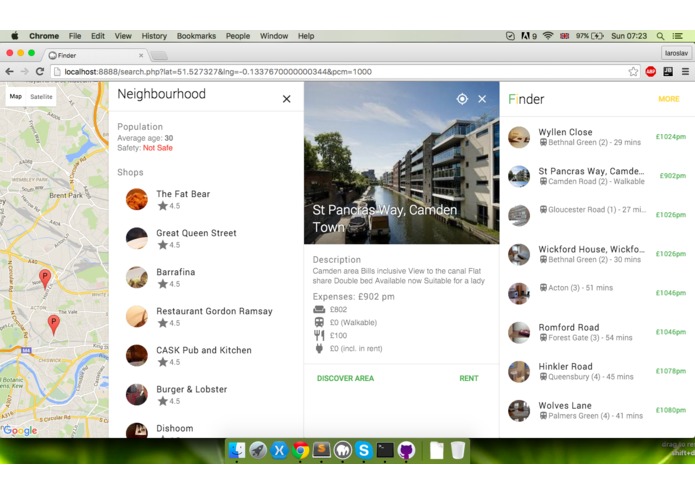Screen dimensions: 695x494
Task: Open Terminal from the dock
Action: pos(385,450)
